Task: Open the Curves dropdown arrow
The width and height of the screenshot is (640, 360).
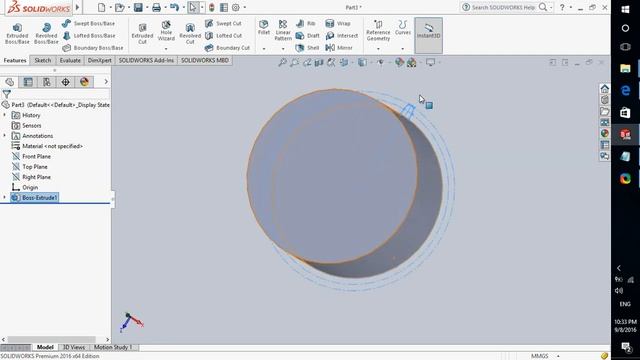Action: pos(402,49)
